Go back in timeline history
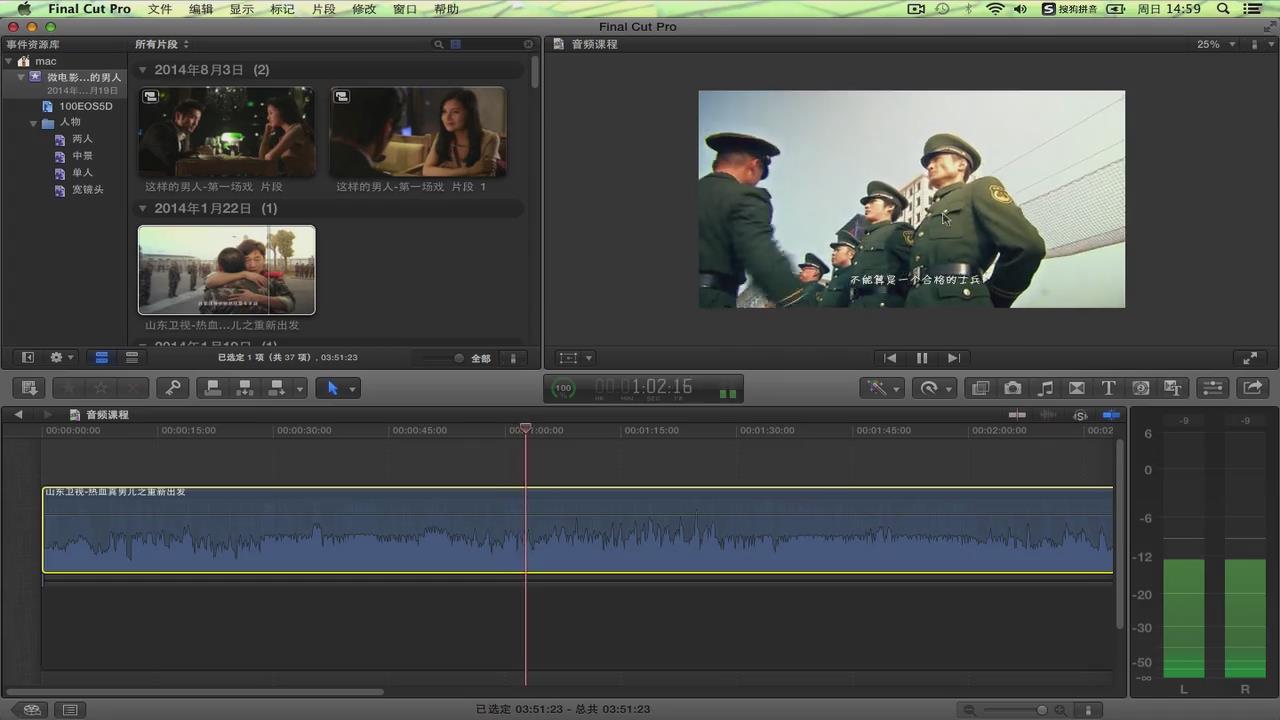Screen dimensions: 1280x720 click(x=18, y=415)
